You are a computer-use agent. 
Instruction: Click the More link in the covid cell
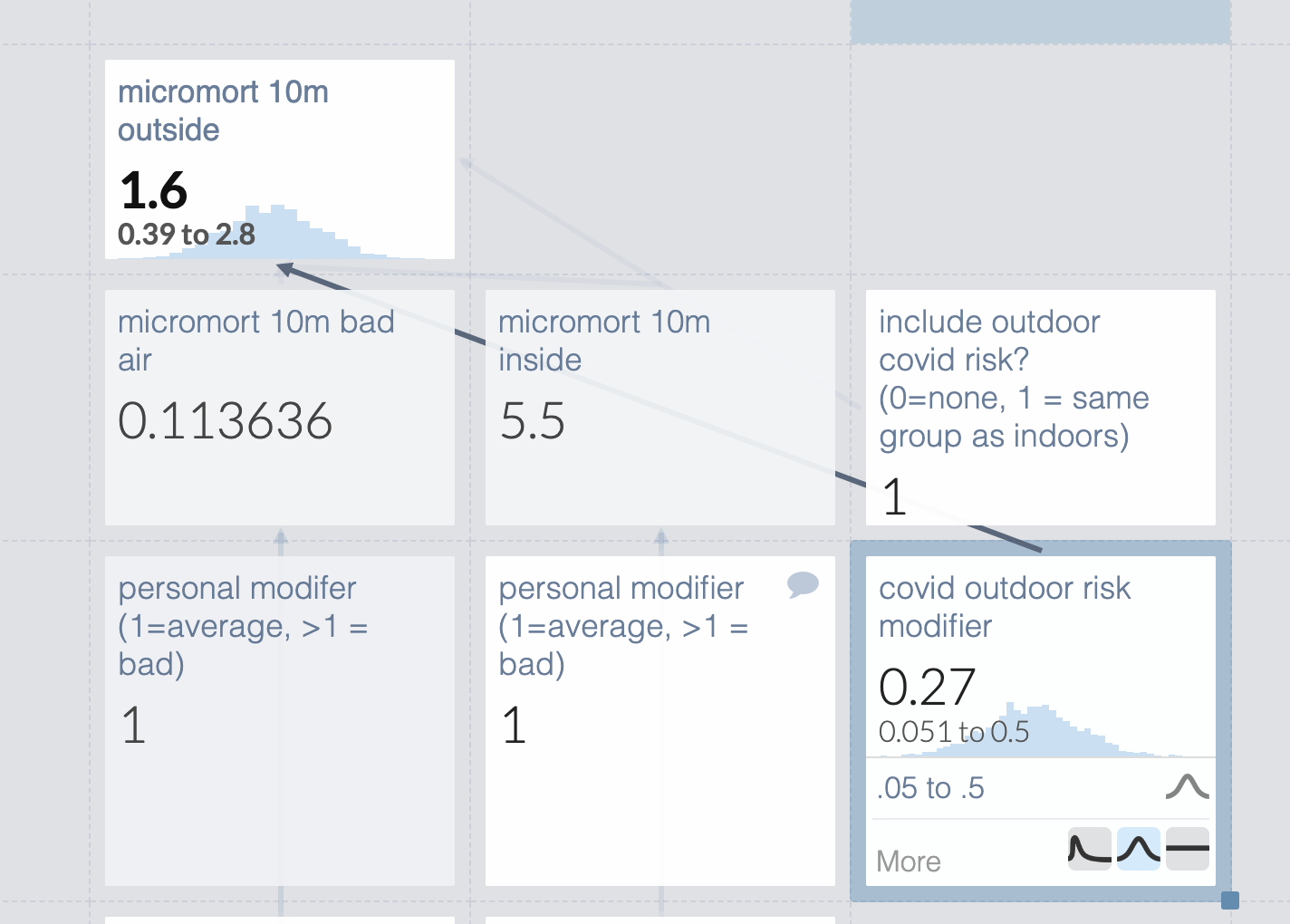[x=909, y=861]
